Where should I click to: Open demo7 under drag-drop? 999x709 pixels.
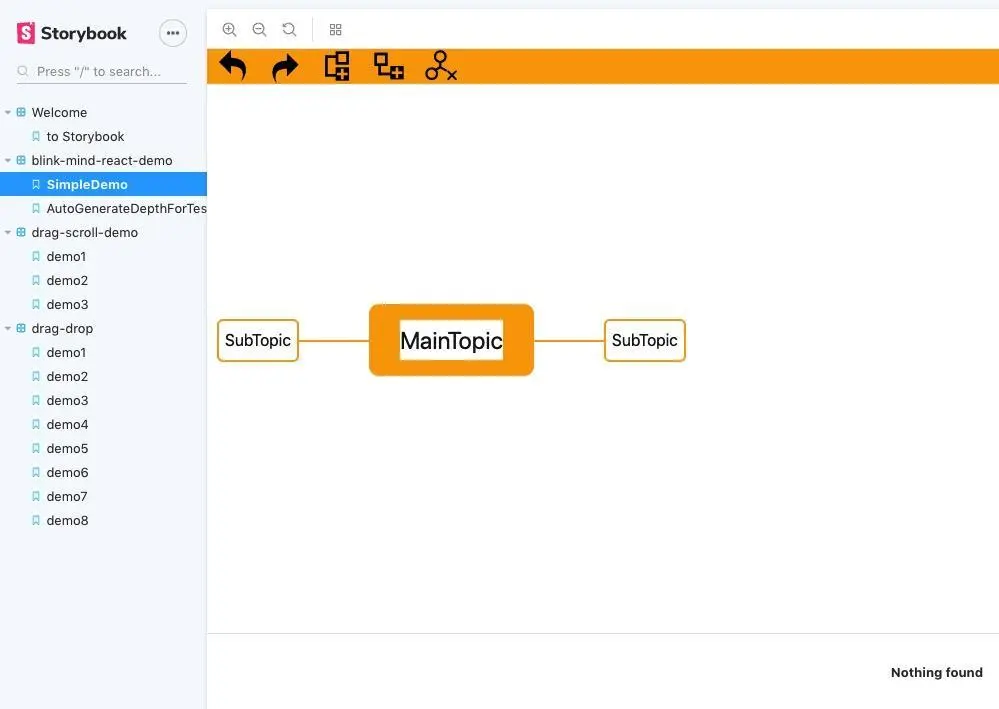67,496
